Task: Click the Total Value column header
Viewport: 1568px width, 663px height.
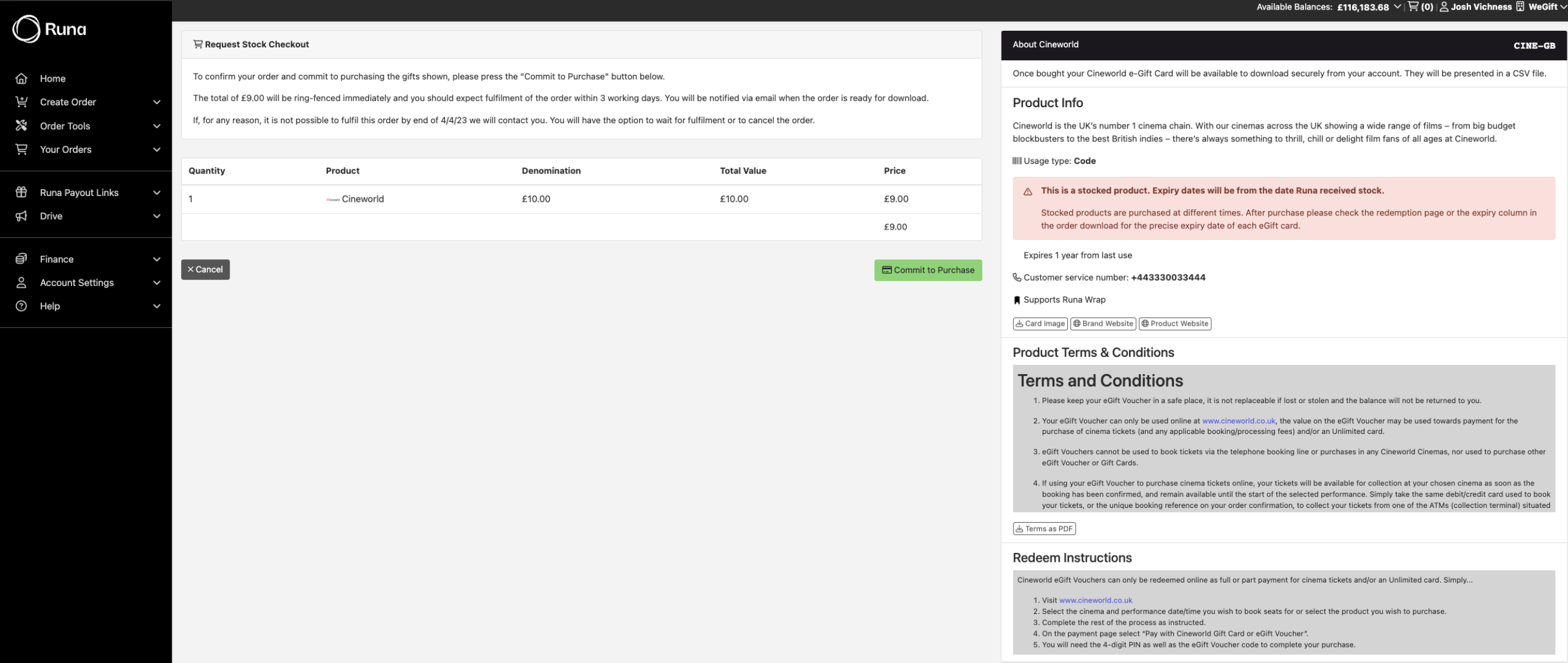Action: click(743, 170)
